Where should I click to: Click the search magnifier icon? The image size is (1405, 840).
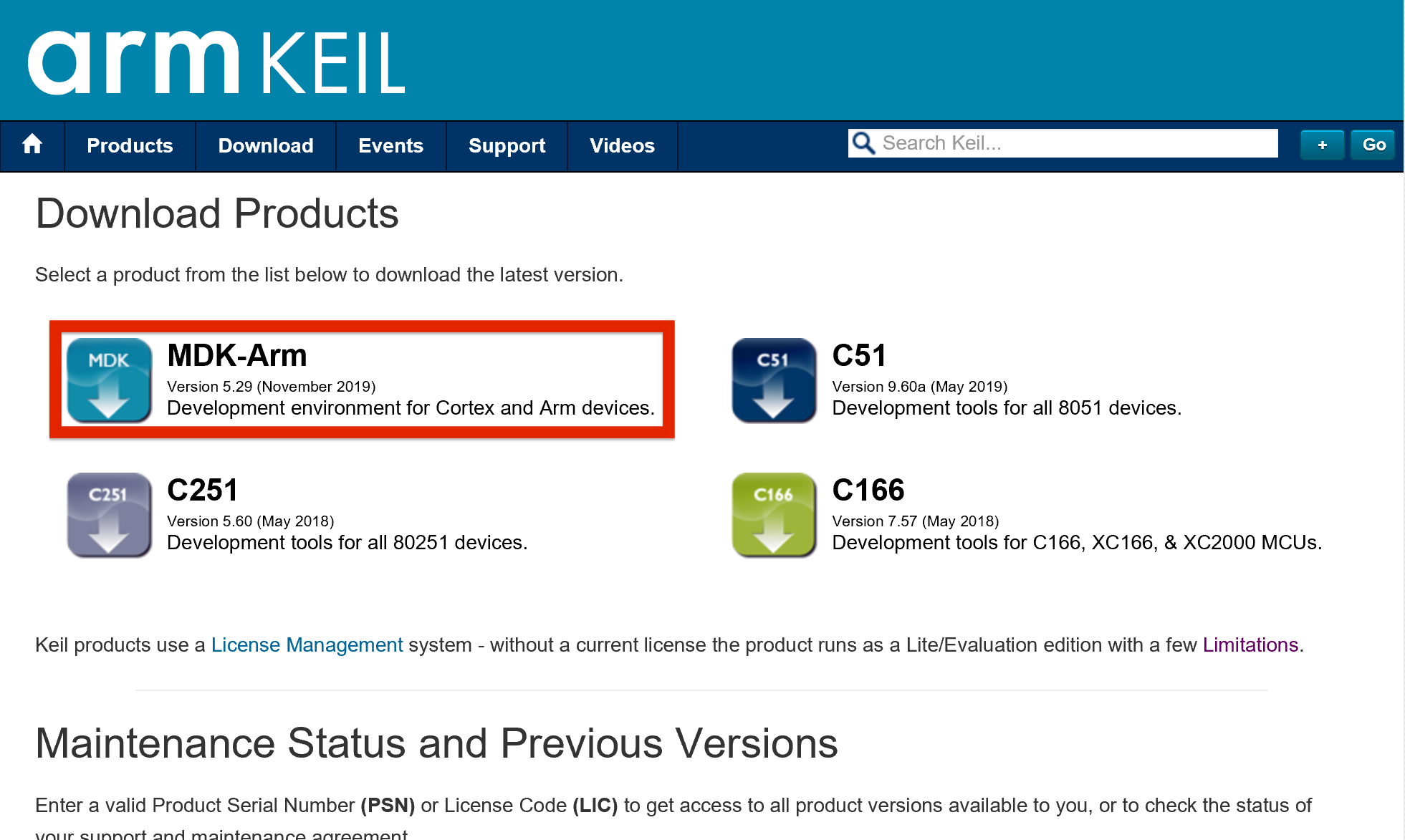tap(863, 143)
